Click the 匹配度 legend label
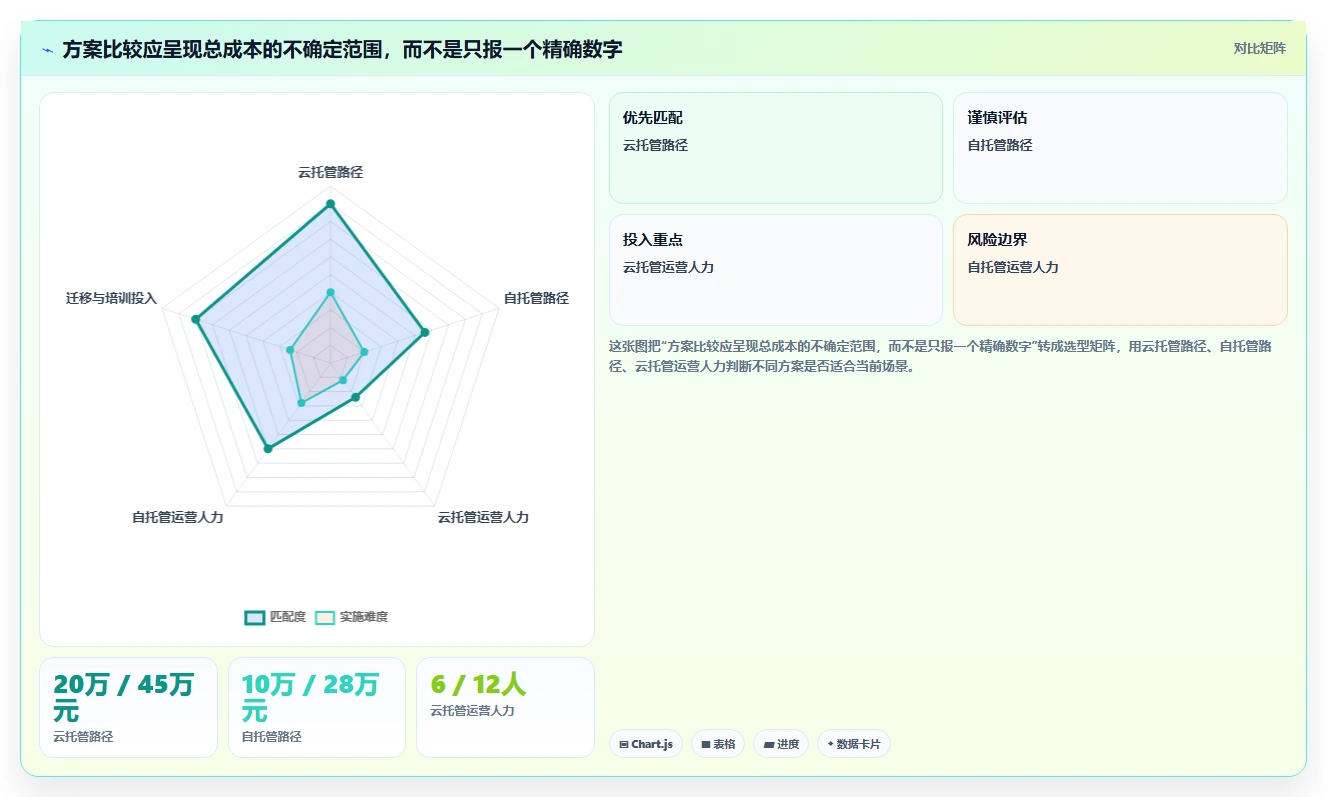Screen dimensions: 1327x797 coord(288,617)
